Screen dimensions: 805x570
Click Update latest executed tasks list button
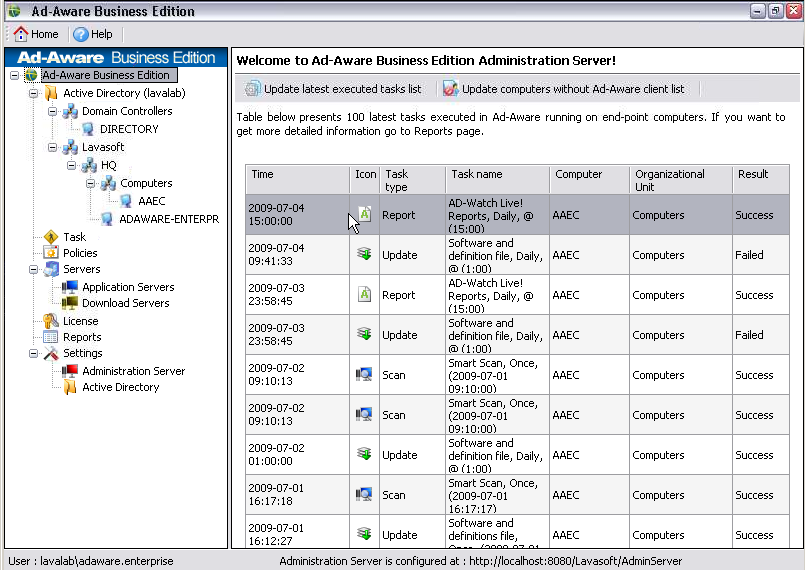pos(334,89)
